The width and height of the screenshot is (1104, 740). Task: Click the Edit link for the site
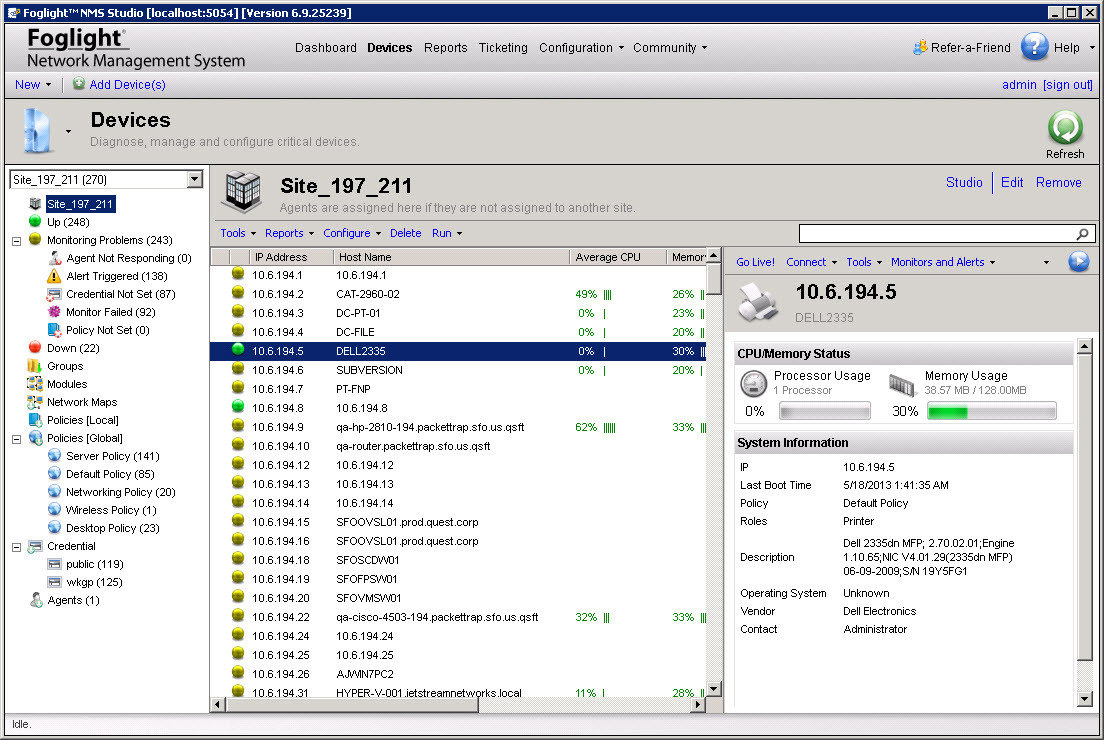click(1012, 182)
